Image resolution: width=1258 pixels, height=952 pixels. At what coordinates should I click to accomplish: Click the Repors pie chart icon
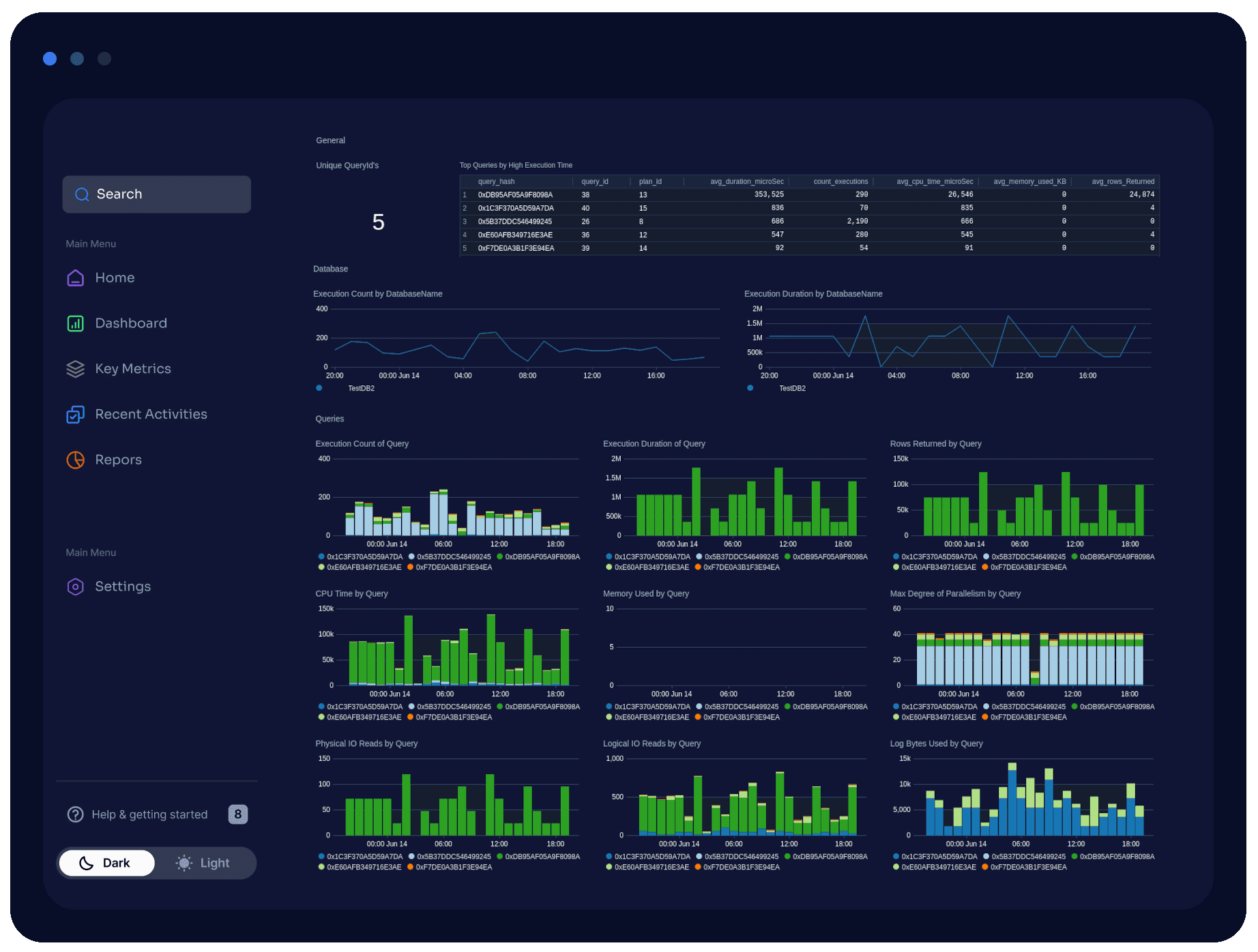pos(76,460)
